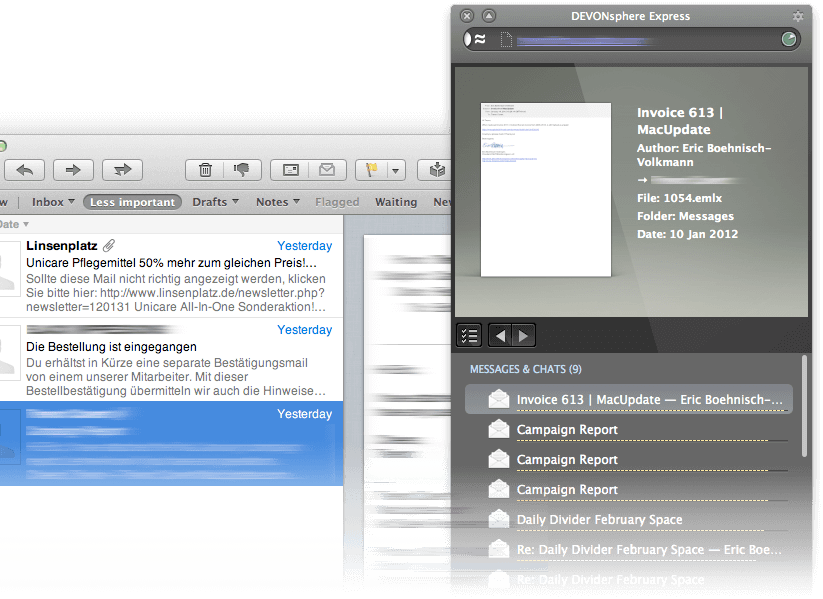The width and height of the screenshot is (823, 599).
Task: Open Daily Divider February Space result
Action: coord(599,520)
